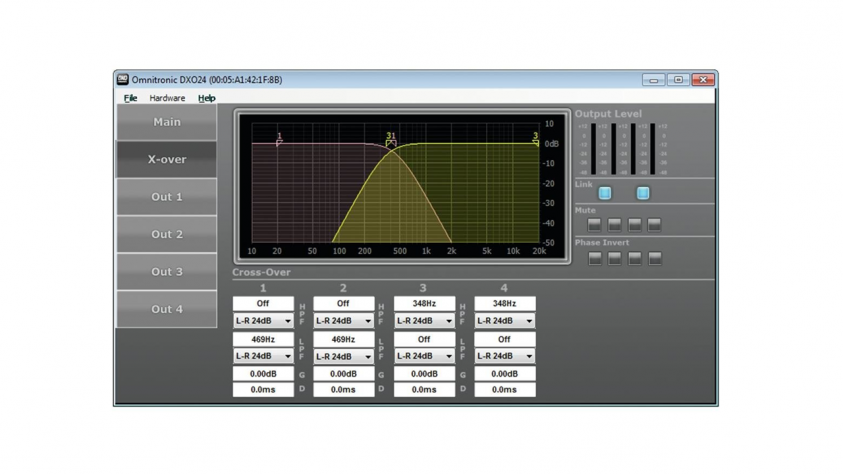
Task: Close the Omnitronic DXO24 window
Action: pyautogui.click(x=703, y=80)
